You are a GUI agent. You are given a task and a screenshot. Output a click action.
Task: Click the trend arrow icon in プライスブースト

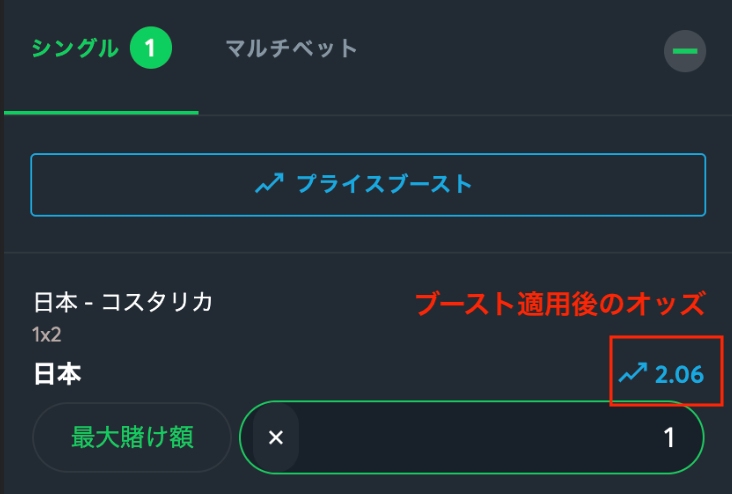point(269,185)
